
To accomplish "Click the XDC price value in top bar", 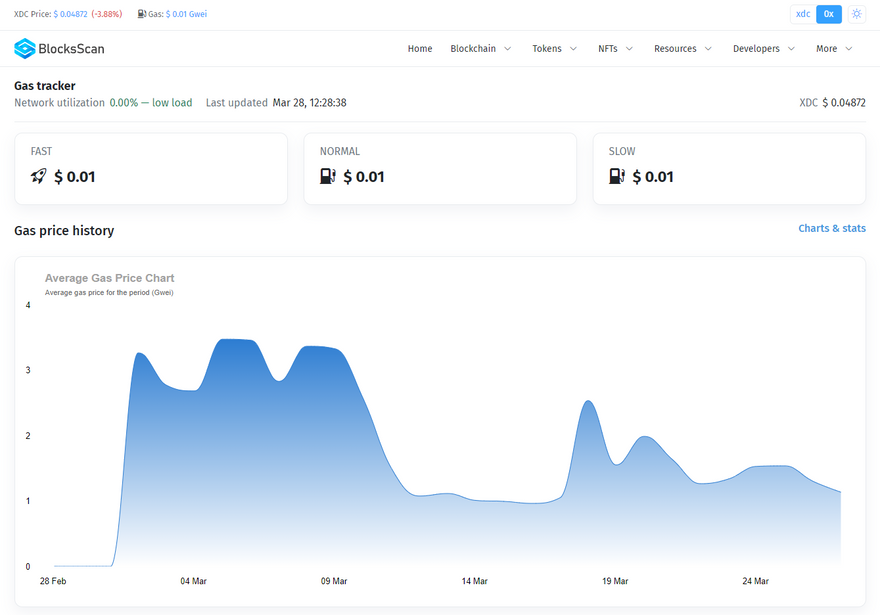I will coord(70,15).
